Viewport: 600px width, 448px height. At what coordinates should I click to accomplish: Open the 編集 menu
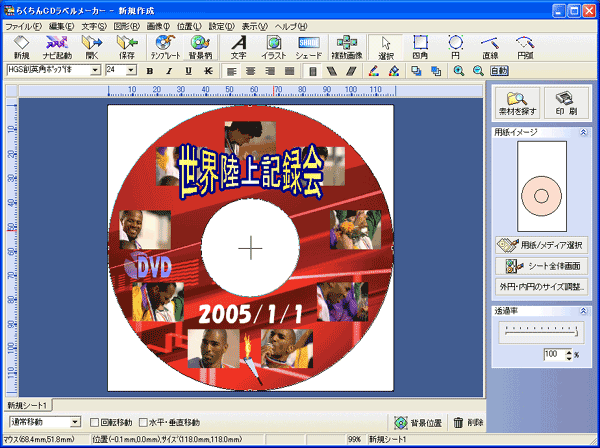[61, 26]
